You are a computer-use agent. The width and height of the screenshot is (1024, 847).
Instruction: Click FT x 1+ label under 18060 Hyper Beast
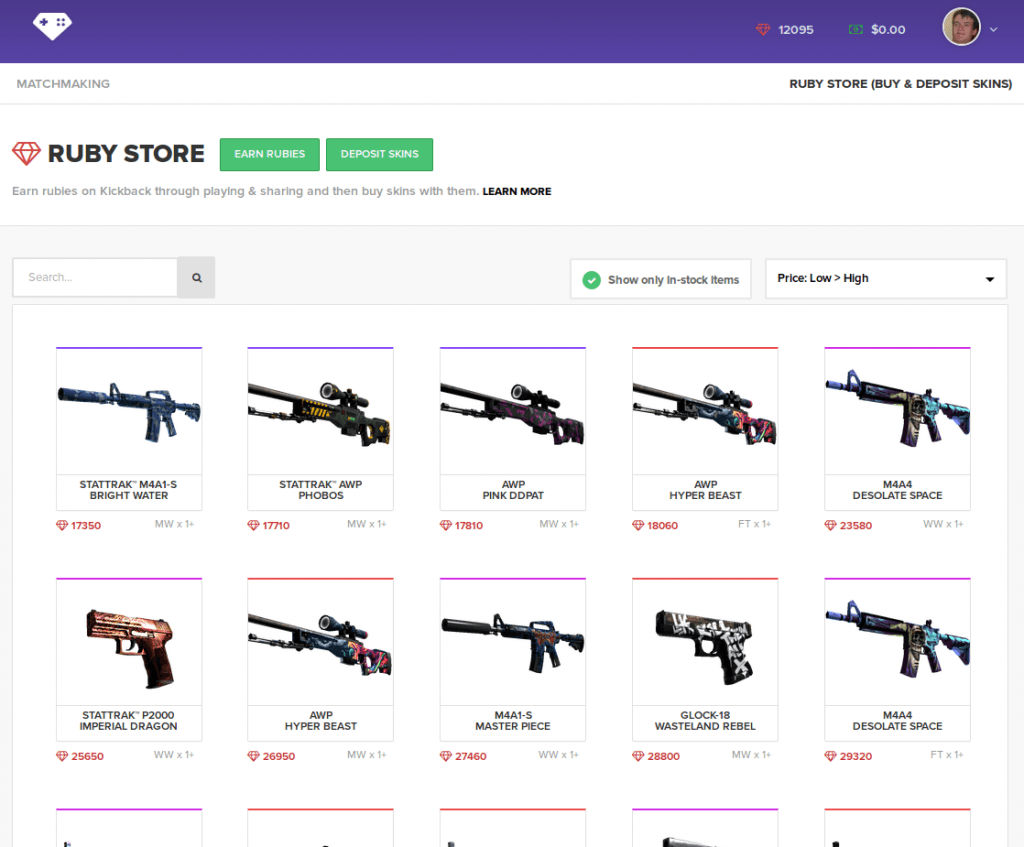tap(754, 524)
